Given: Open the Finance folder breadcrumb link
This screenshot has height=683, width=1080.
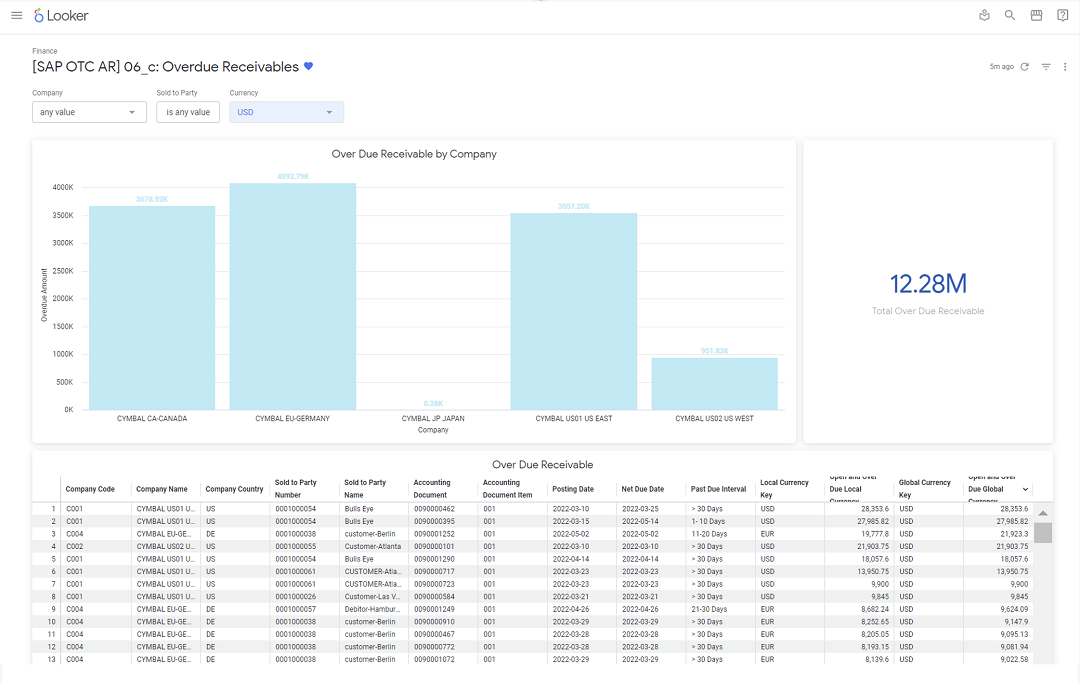Looking at the screenshot, I should pyautogui.click(x=45, y=51).
